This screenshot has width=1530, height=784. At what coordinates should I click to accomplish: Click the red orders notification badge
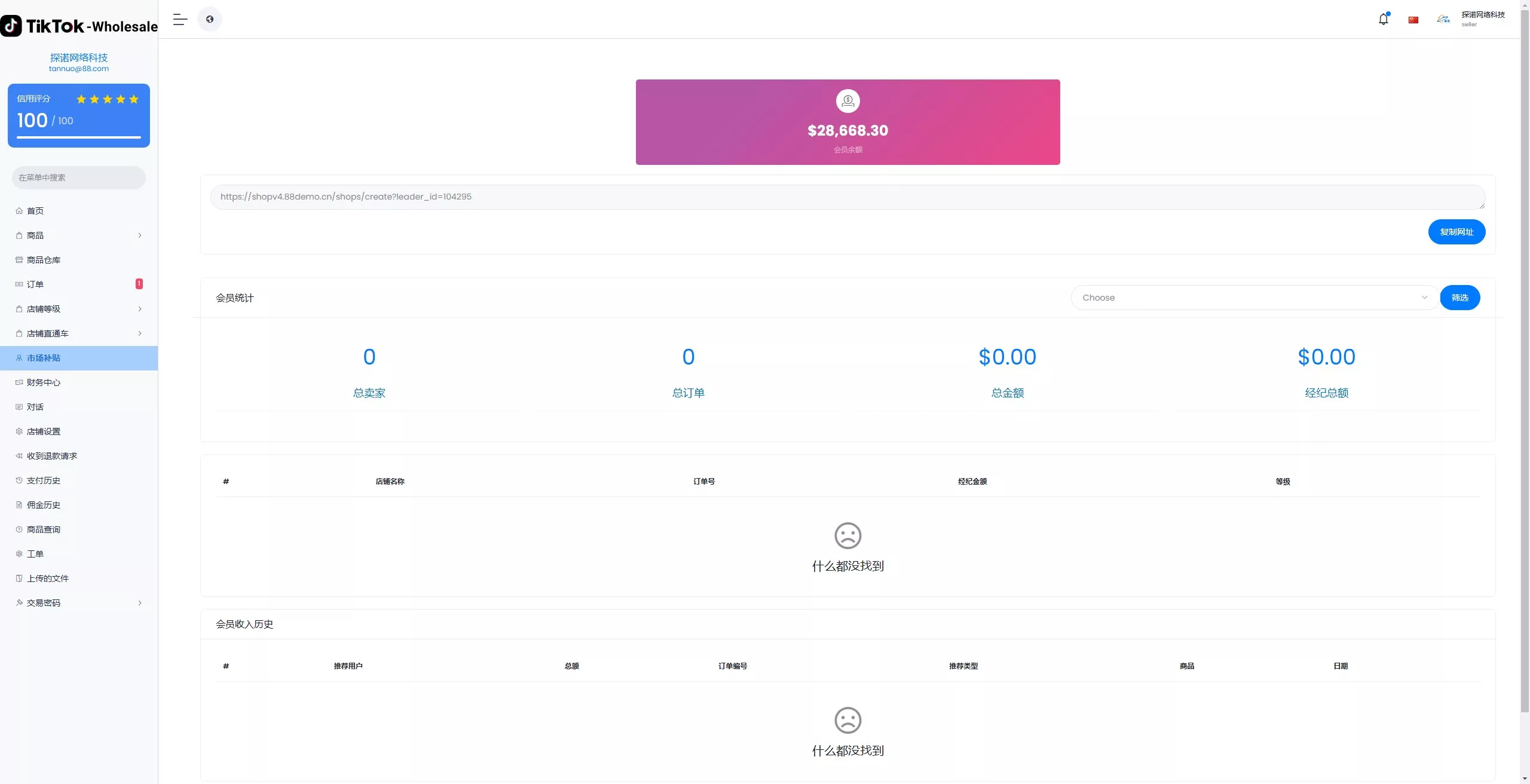(139, 284)
